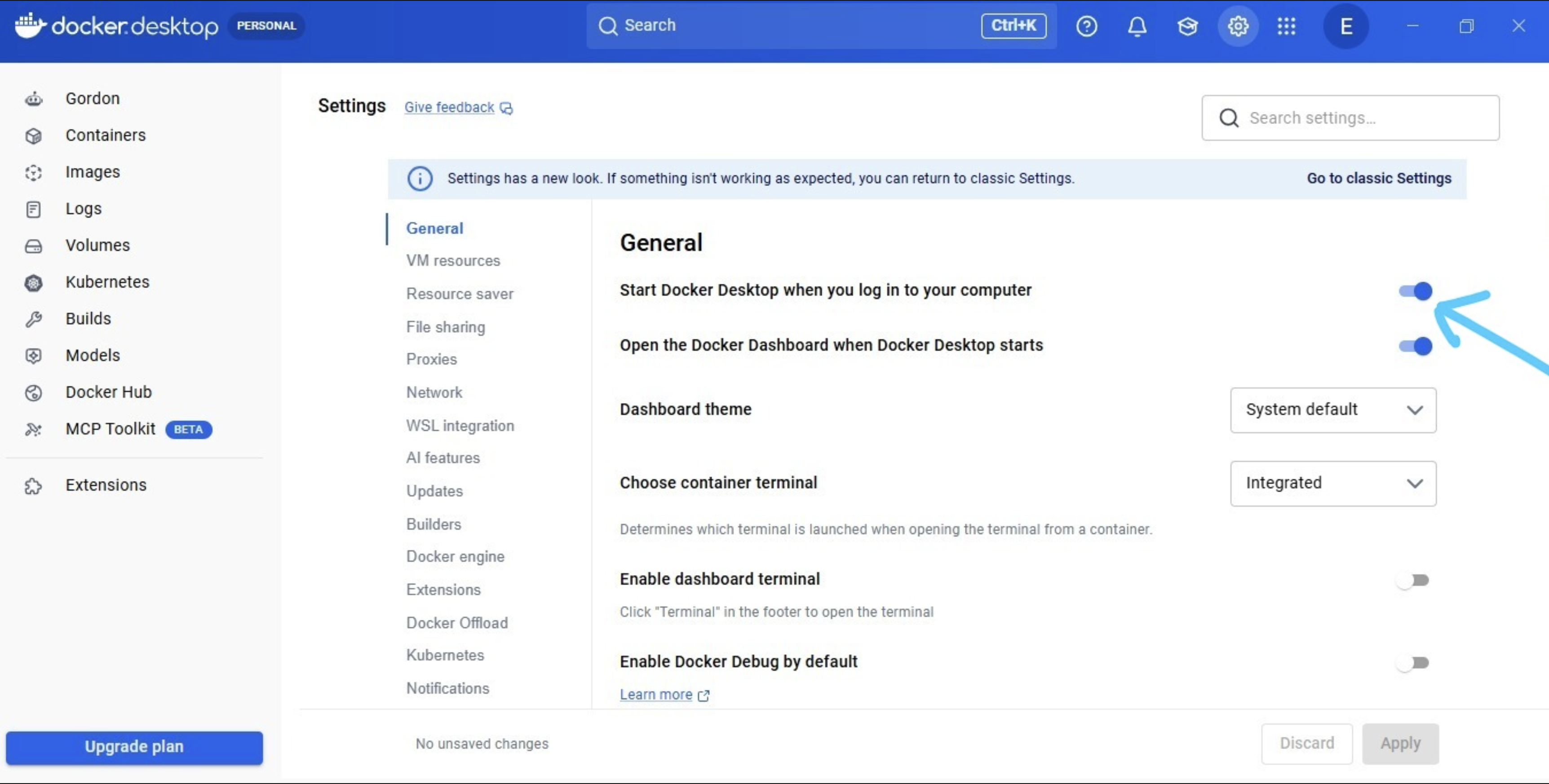
Task: Enable the dashboard terminal toggle
Action: click(1412, 580)
